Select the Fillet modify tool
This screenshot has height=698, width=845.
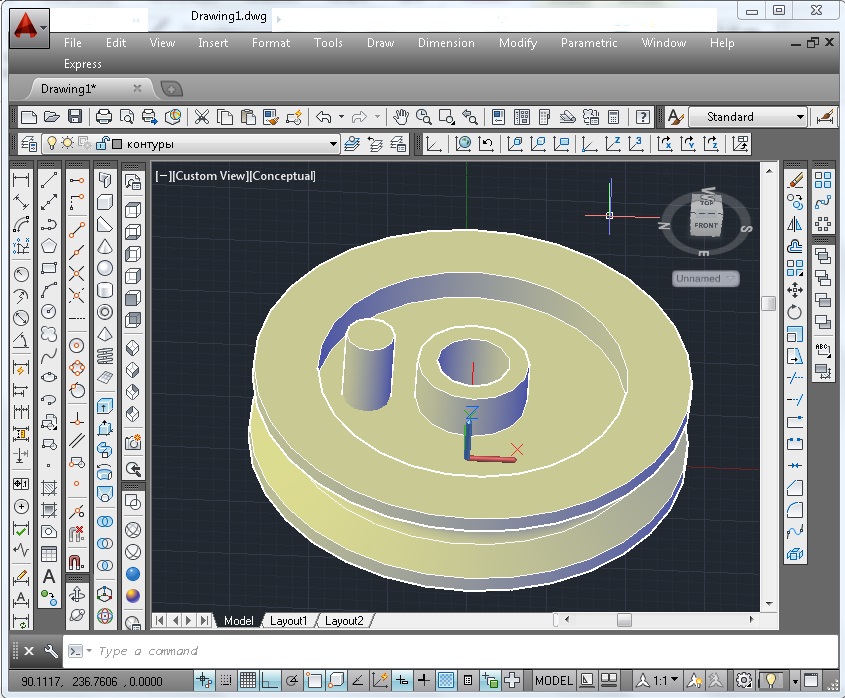click(x=795, y=509)
